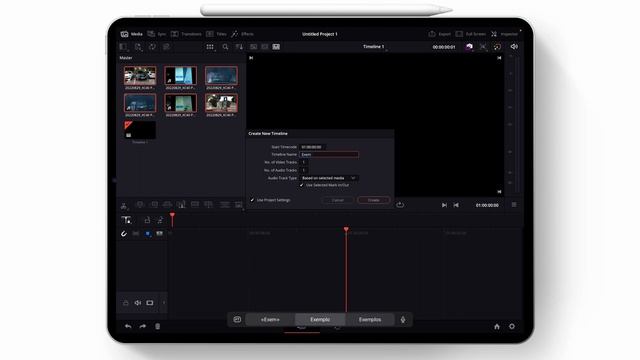Open the Audio Track Type dropdown
The width and height of the screenshot is (640, 360).
(329, 178)
